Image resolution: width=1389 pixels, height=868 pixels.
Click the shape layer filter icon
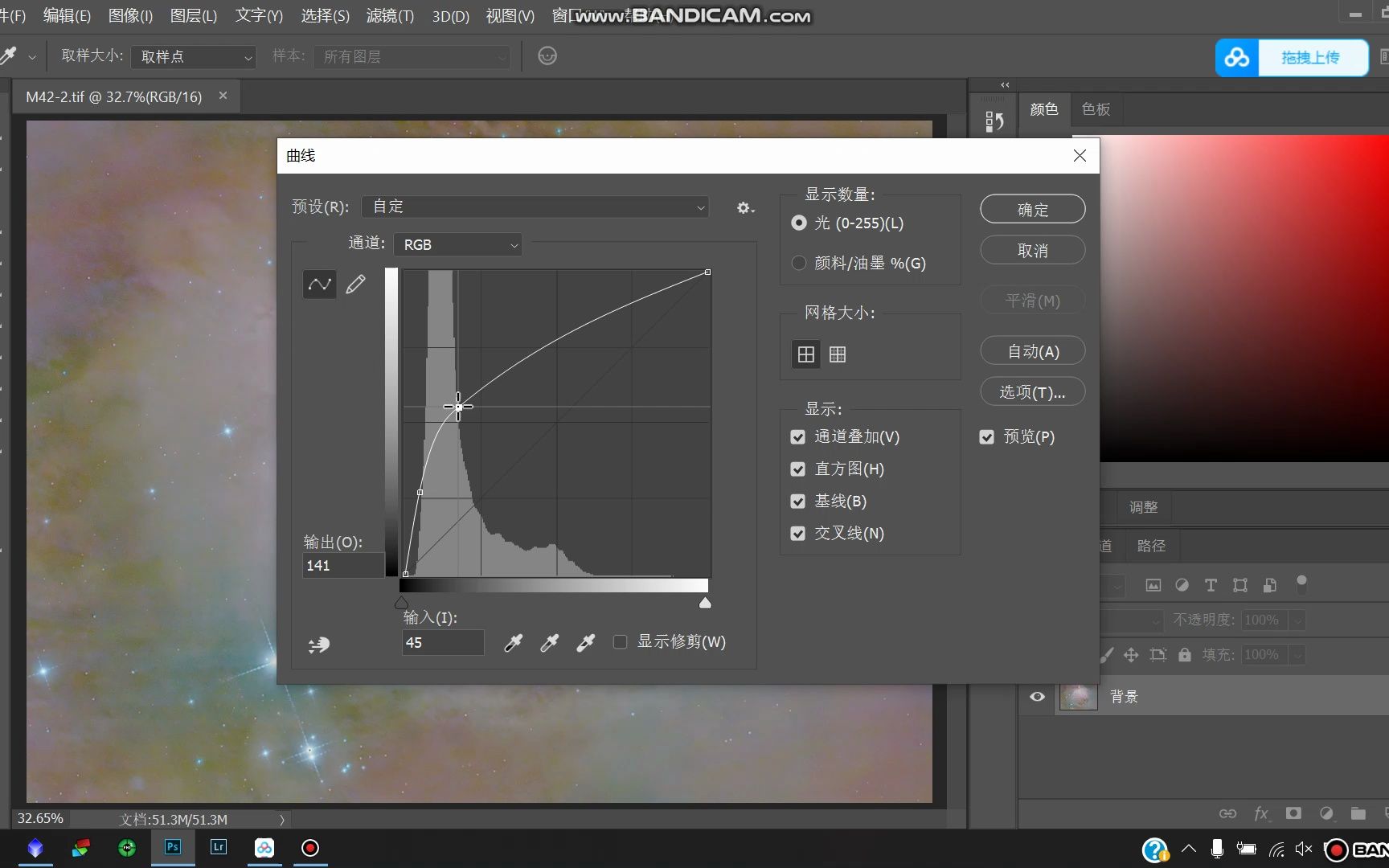[x=1240, y=585]
